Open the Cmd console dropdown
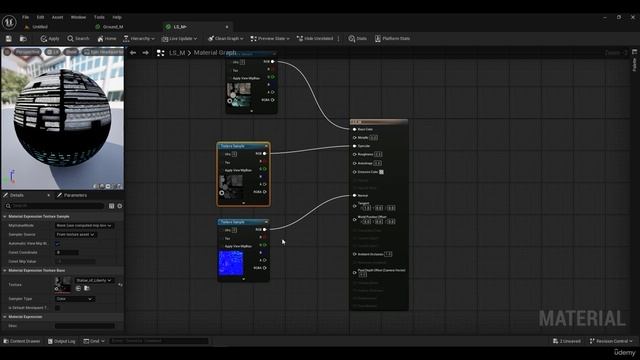 [x=94, y=341]
